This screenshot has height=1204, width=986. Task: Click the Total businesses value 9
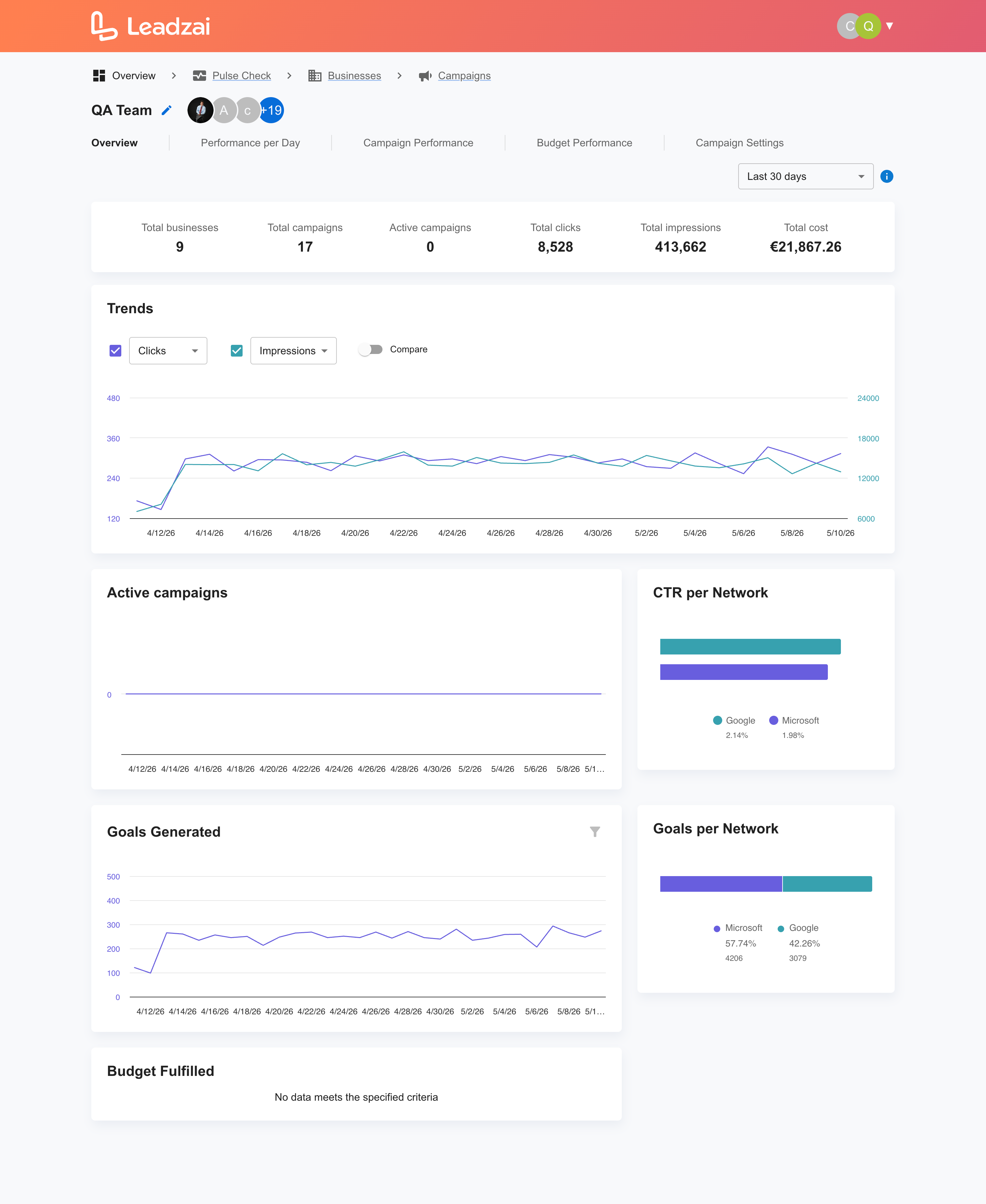pos(179,247)
